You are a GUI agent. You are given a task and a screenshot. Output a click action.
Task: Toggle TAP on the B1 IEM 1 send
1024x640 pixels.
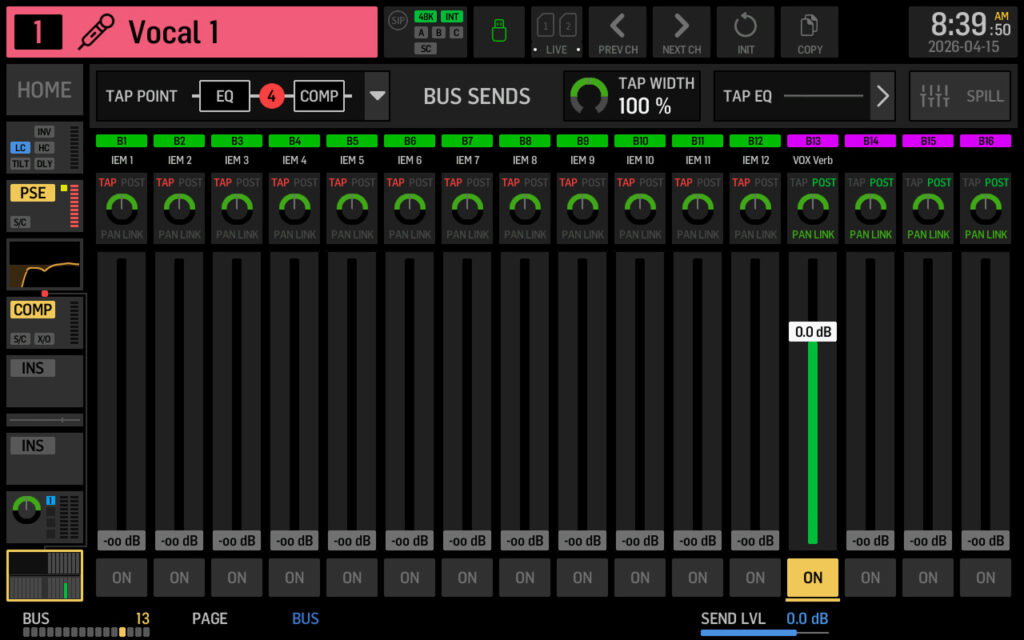pyautogui.click(x=108, y=183)
